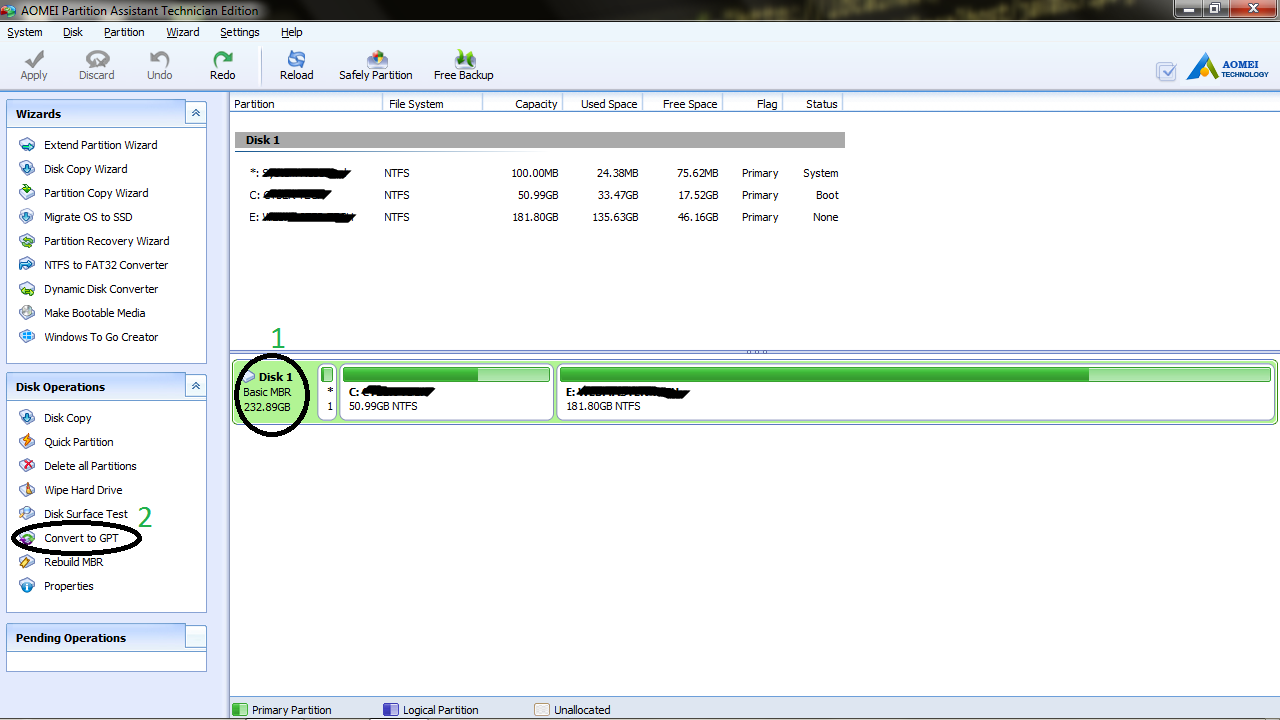Screen dimensions: 1280x720
Task: Sort by the Free Space column header
Action: click(689, 104)
